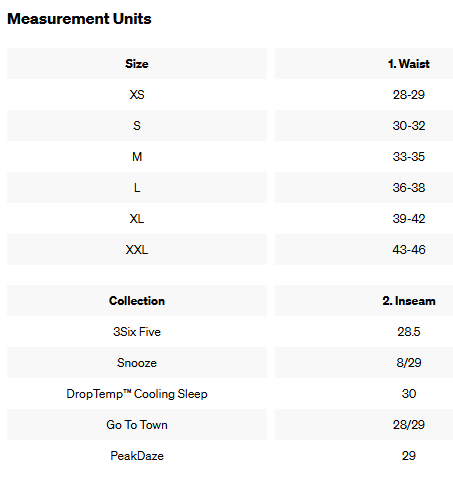The width and height of the screenshot is (453, 477).
Task: Select the 1. Waist column header
Action: [x=364, y=64]
